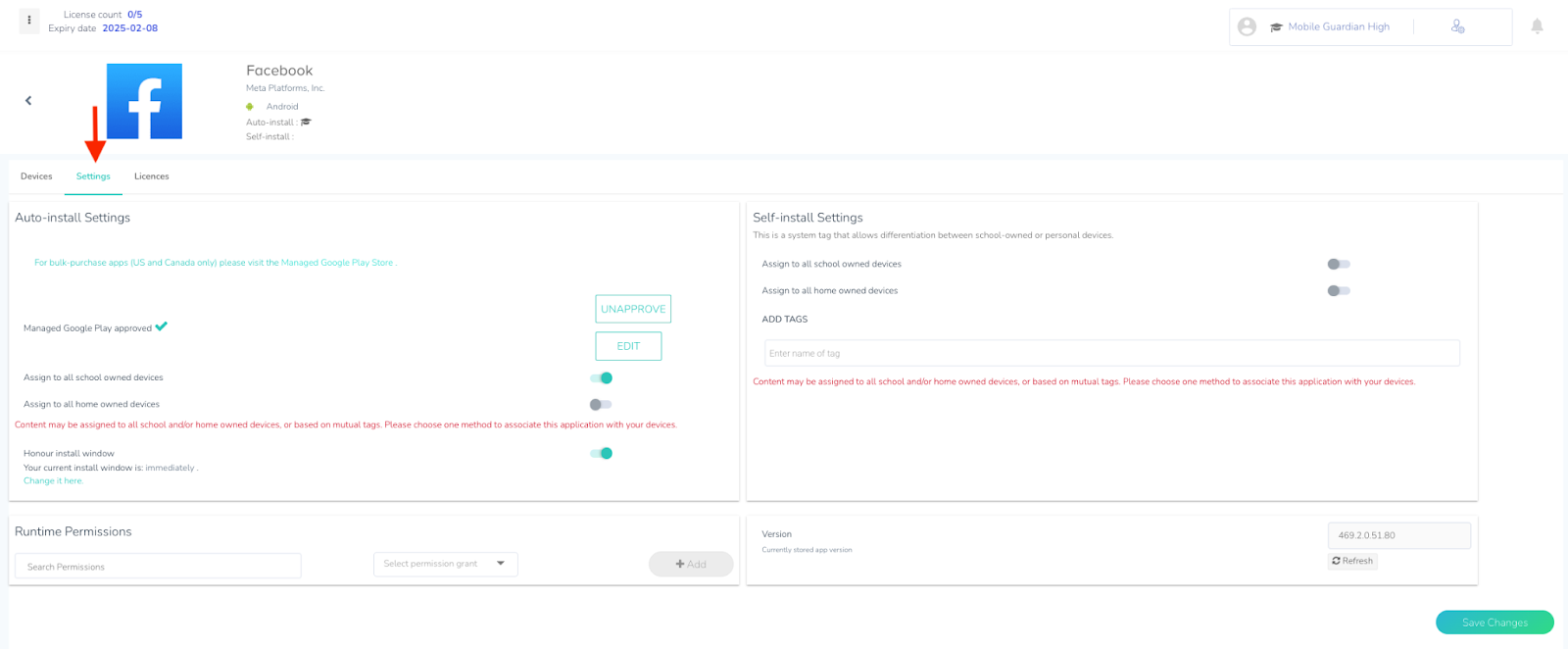
Task: Open the three-dot menu at top left
Action: pyautogui.click(x=29, y=20)
